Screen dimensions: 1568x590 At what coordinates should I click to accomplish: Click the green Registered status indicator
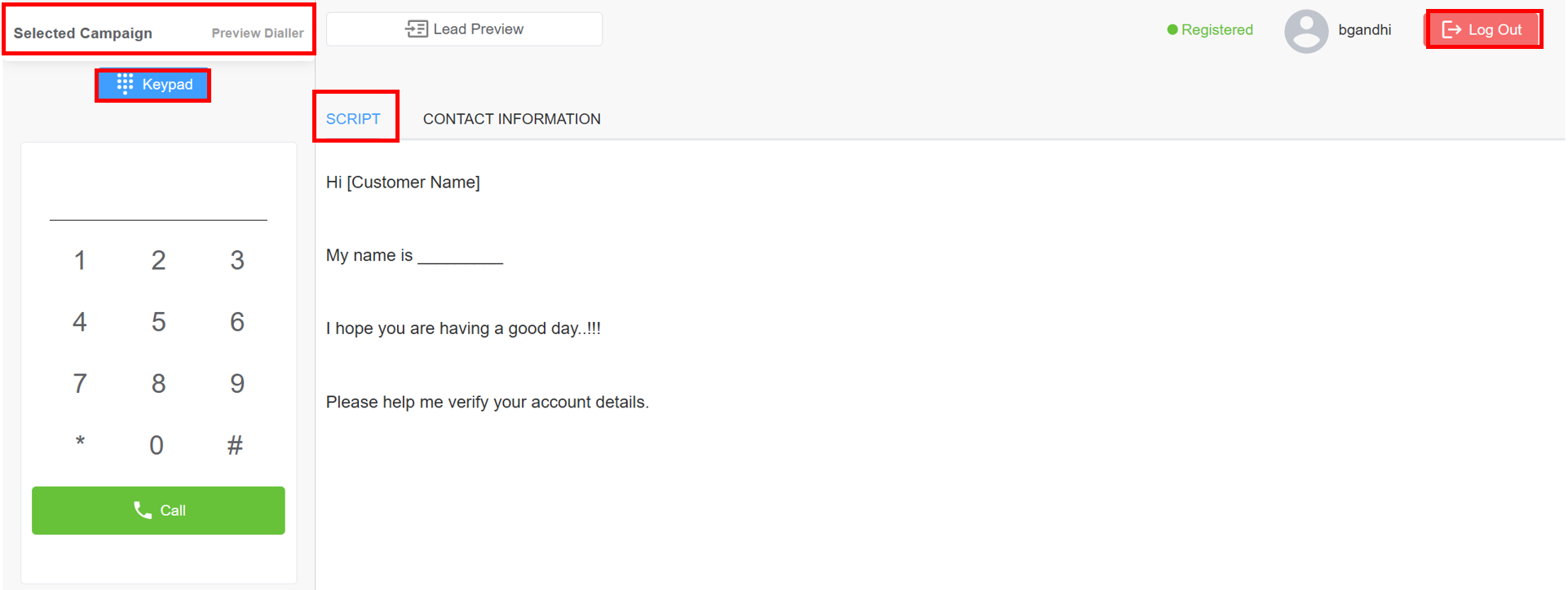[x=1210, y=30]
